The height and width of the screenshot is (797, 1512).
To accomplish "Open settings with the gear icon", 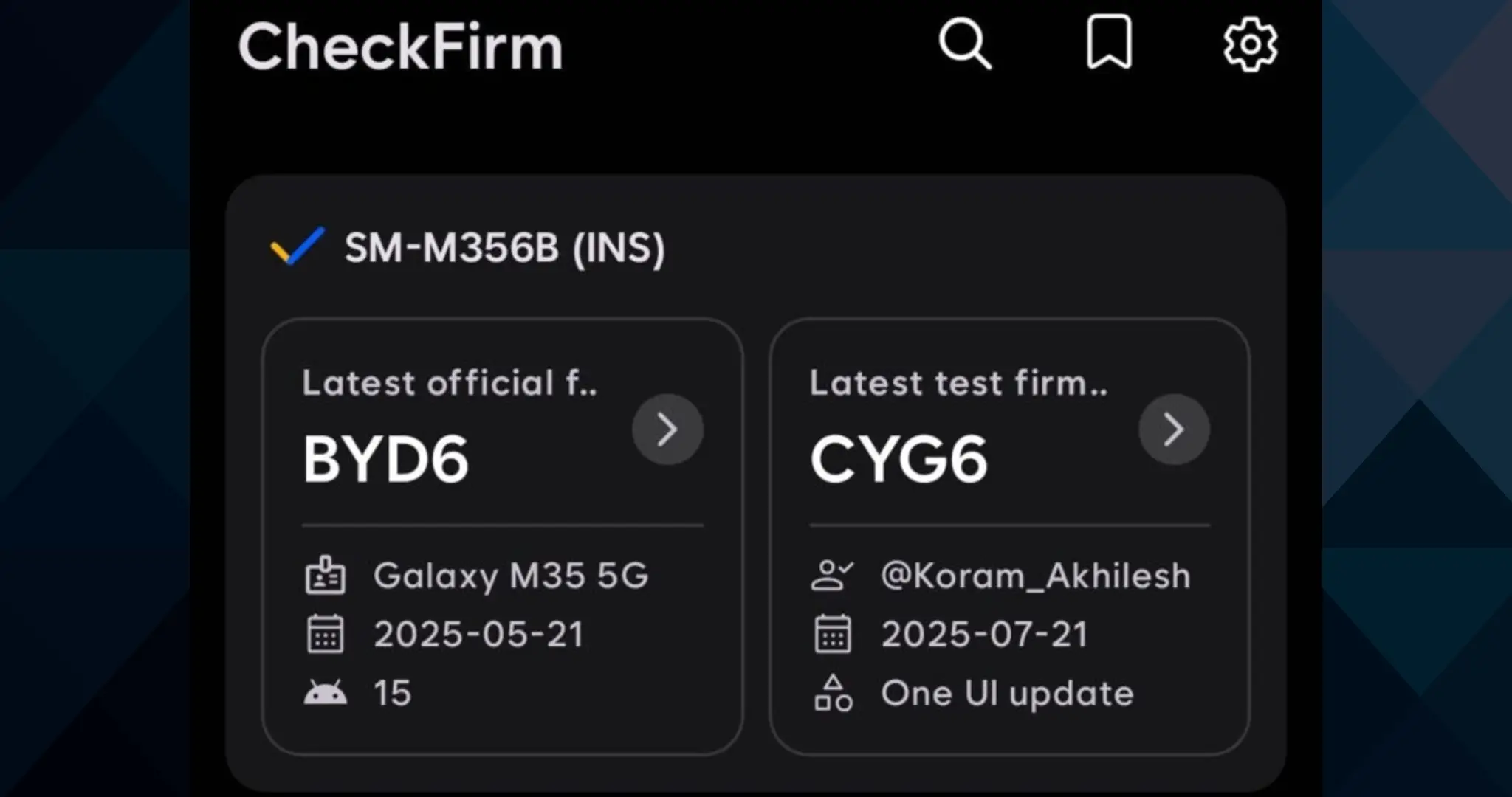I will [1250, 45].
